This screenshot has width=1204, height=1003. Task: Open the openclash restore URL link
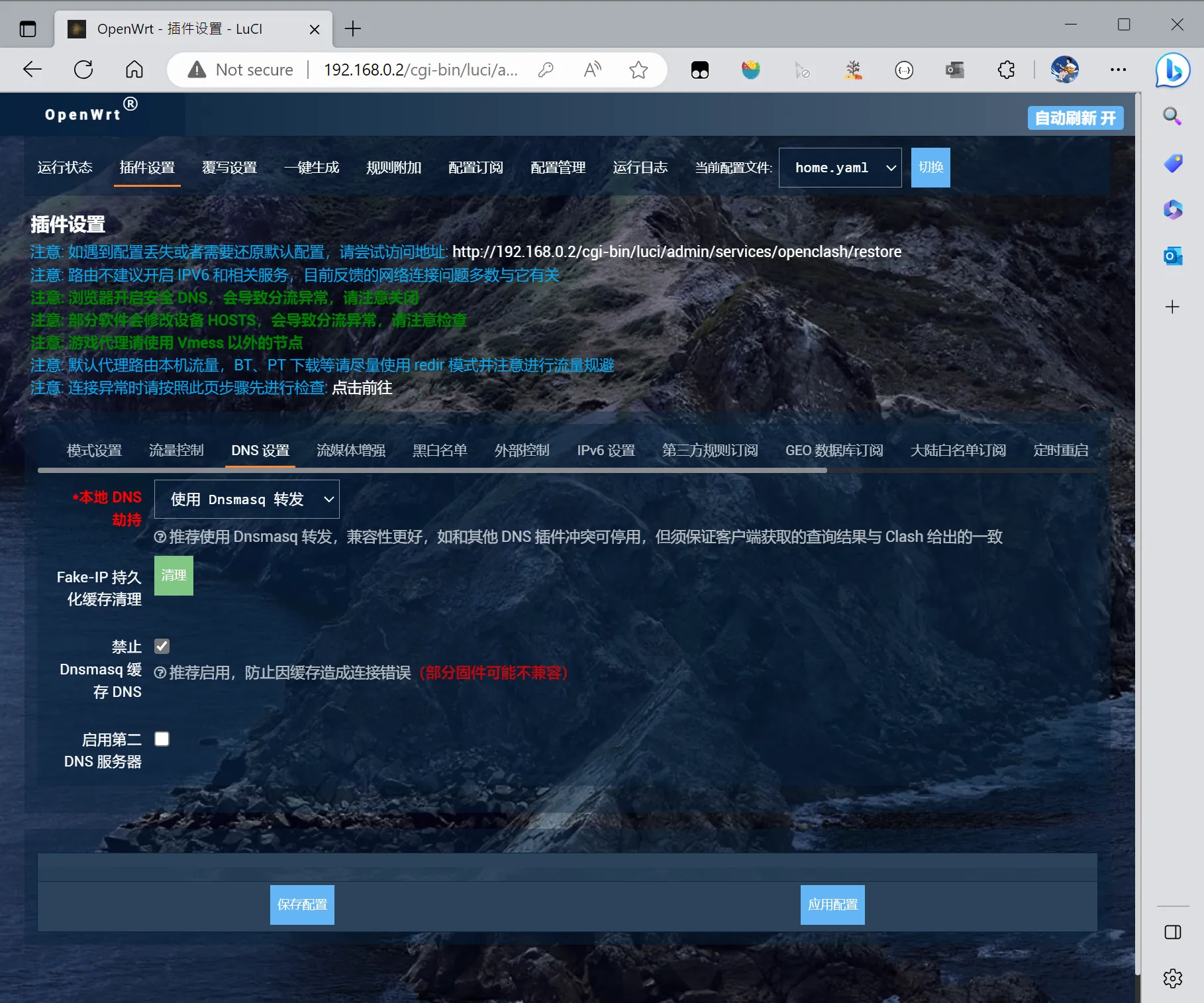click(x=677, y=252)
